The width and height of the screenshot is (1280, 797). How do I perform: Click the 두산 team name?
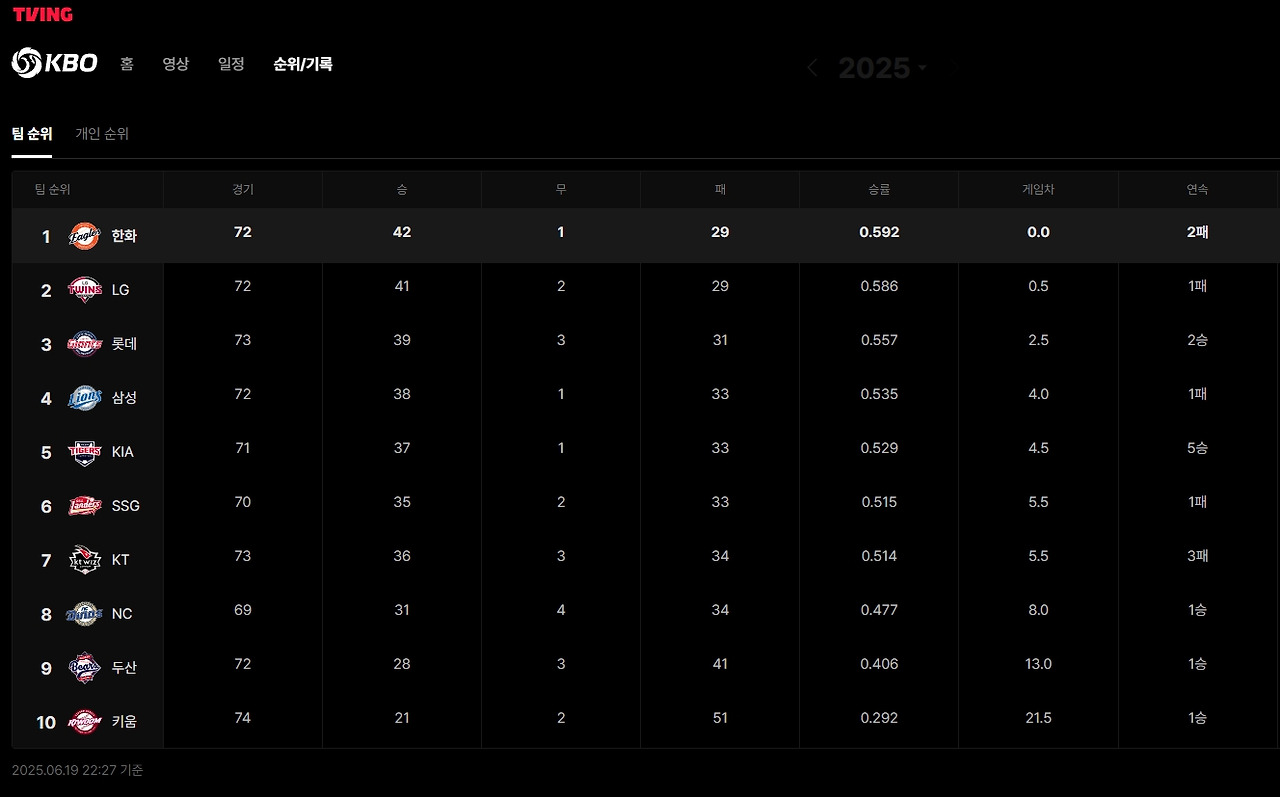124,668
